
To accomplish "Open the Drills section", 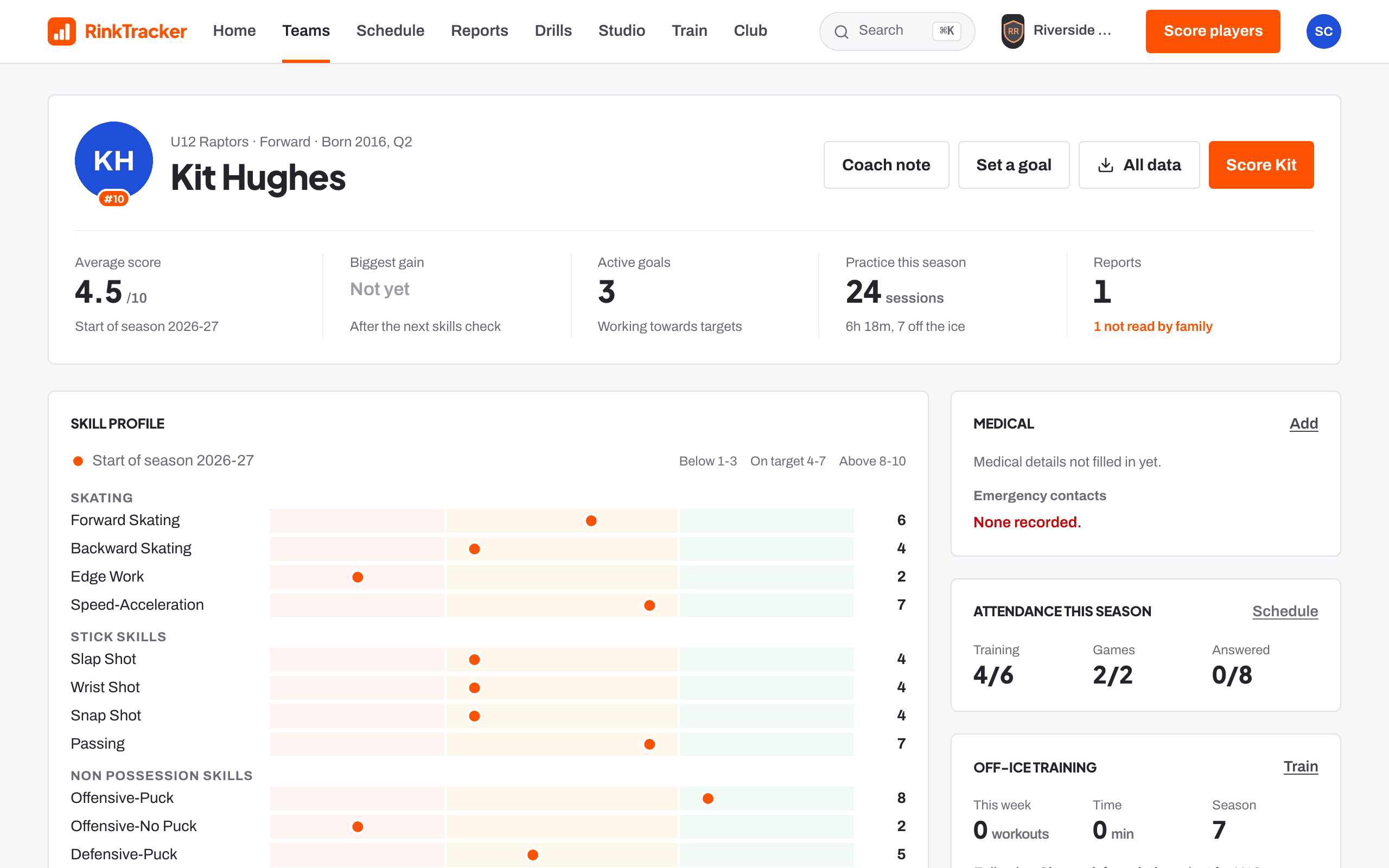I will pyautogui.click(x=553, y=30).
